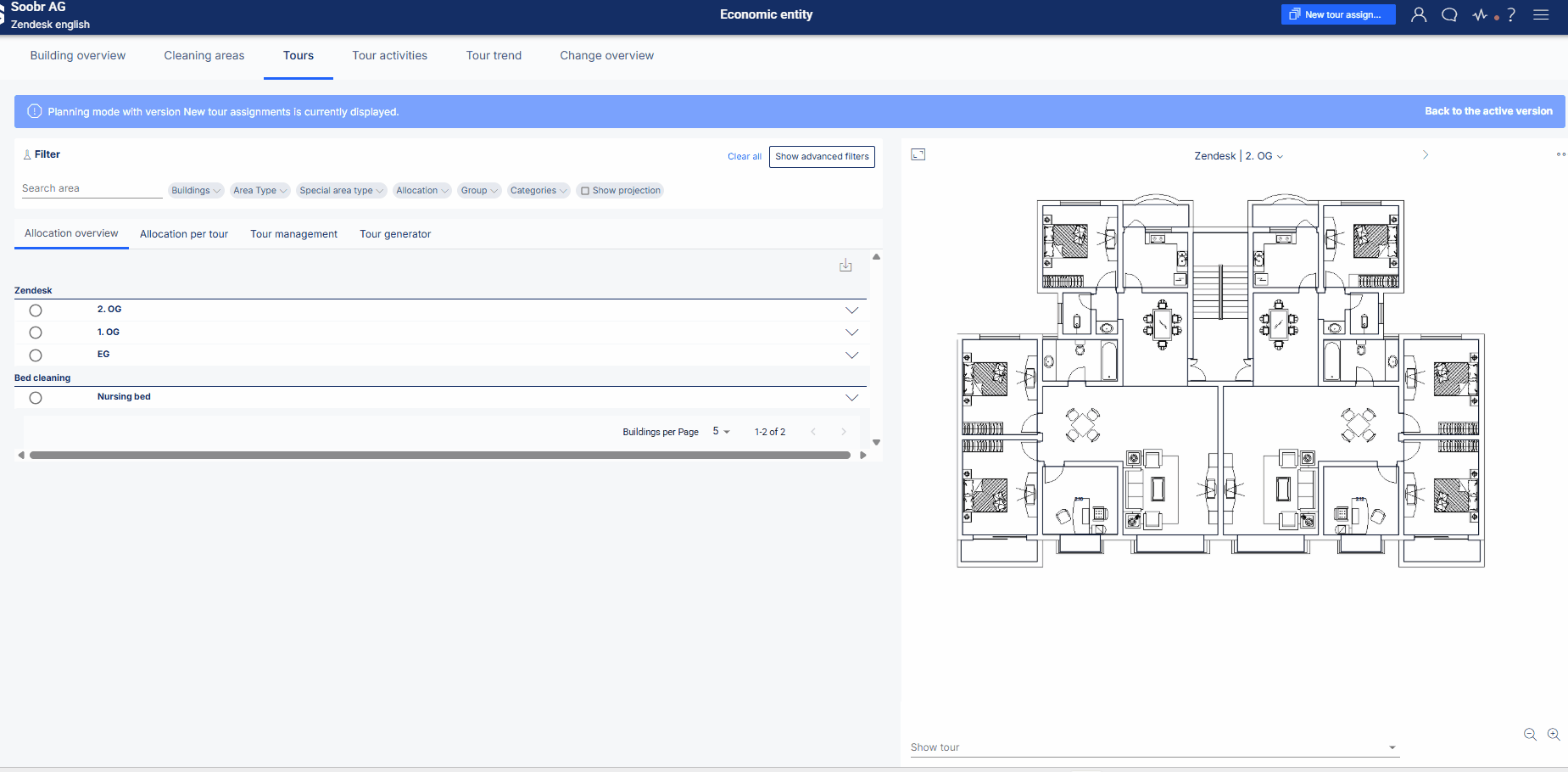Open the hamburger menu icon
The height and width of the screenshot is (772, 1568).
coord(1541,14)
